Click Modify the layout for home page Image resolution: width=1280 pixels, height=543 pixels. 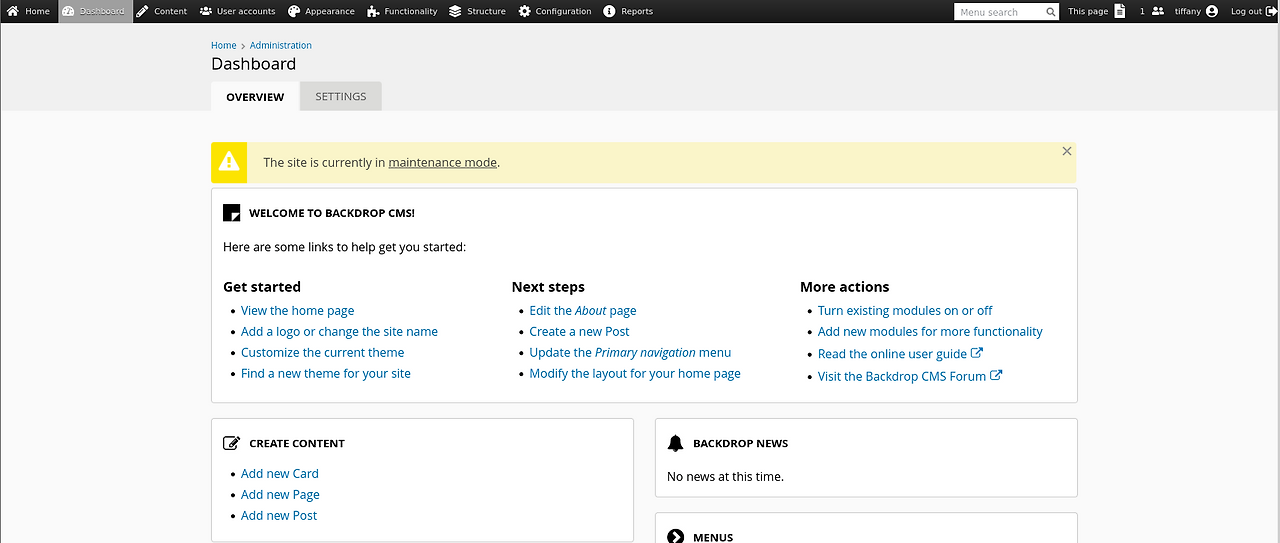pos(635,374)
